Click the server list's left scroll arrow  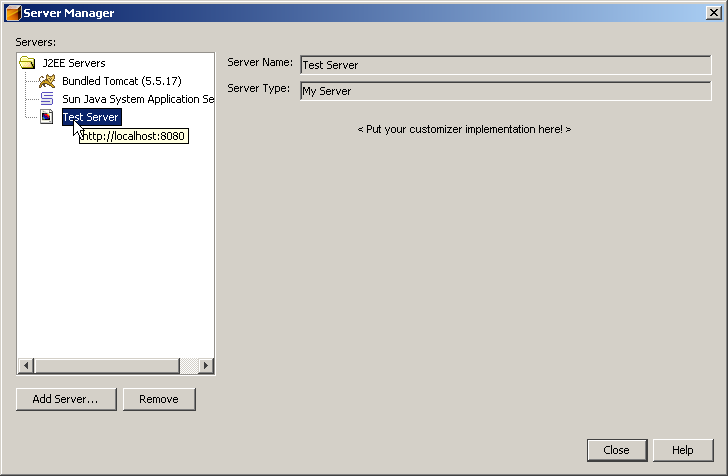[x=26, y=366]
